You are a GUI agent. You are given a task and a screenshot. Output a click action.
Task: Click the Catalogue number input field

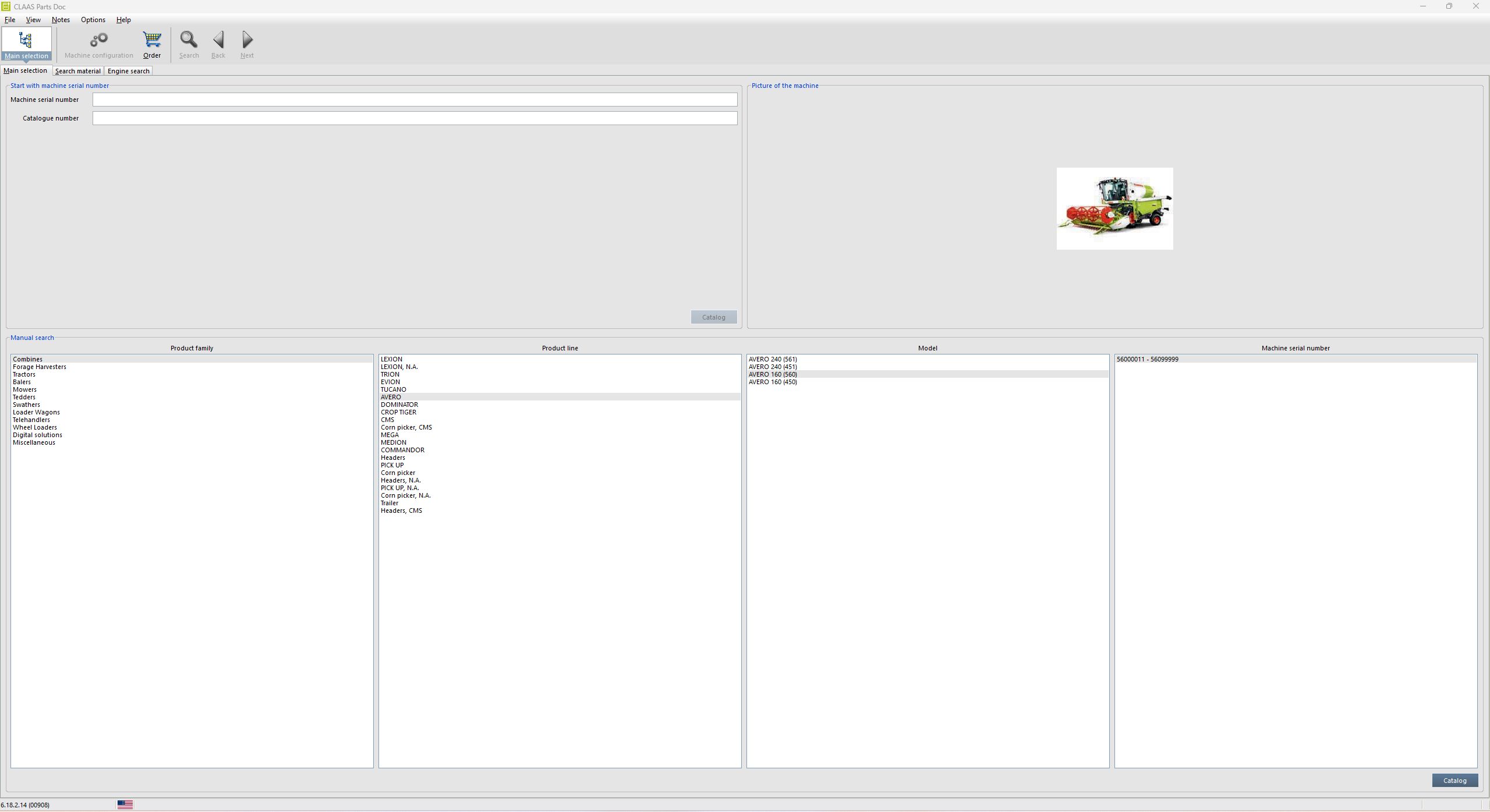point(415,118)
